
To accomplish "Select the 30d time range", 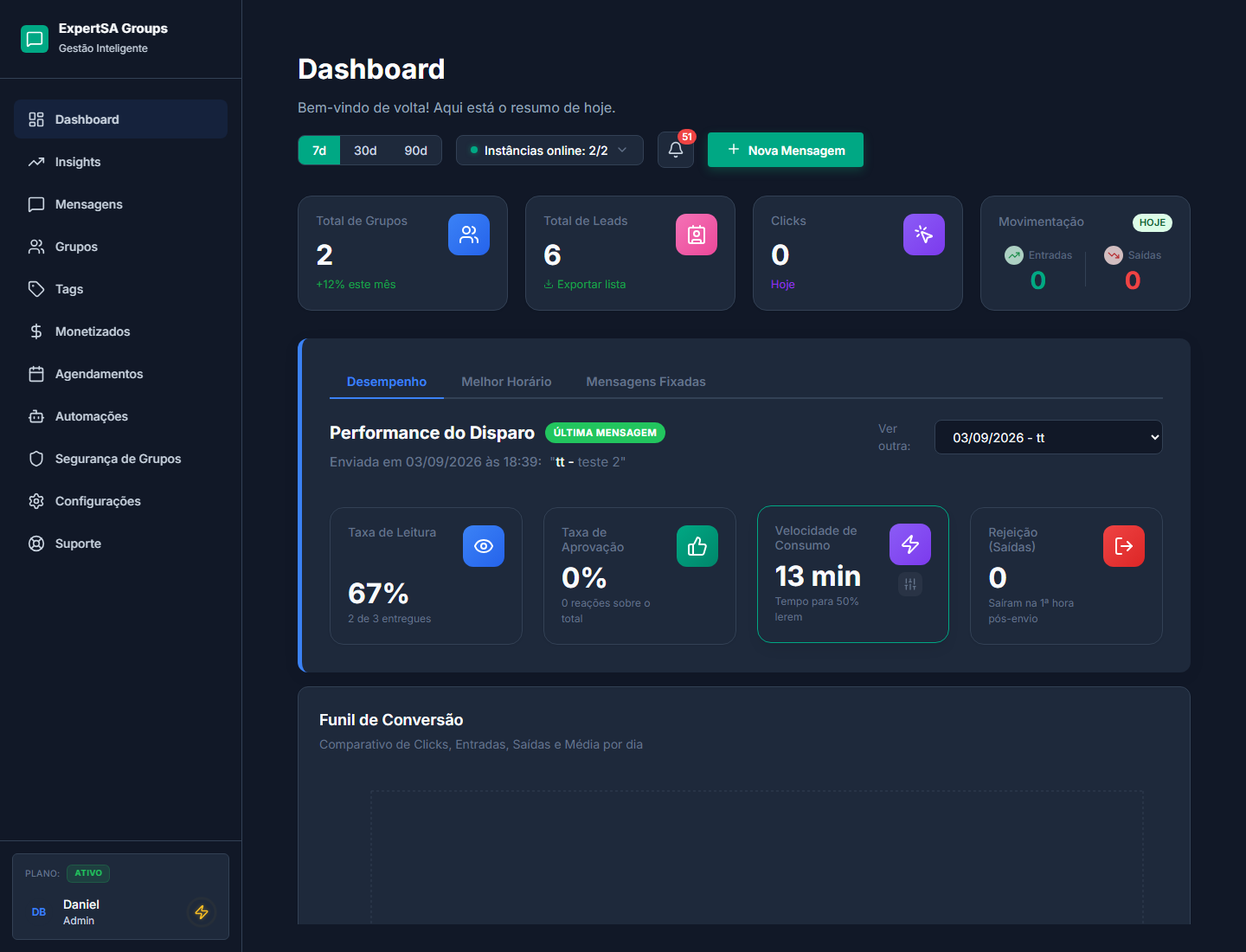I will (x=365, y=151).
